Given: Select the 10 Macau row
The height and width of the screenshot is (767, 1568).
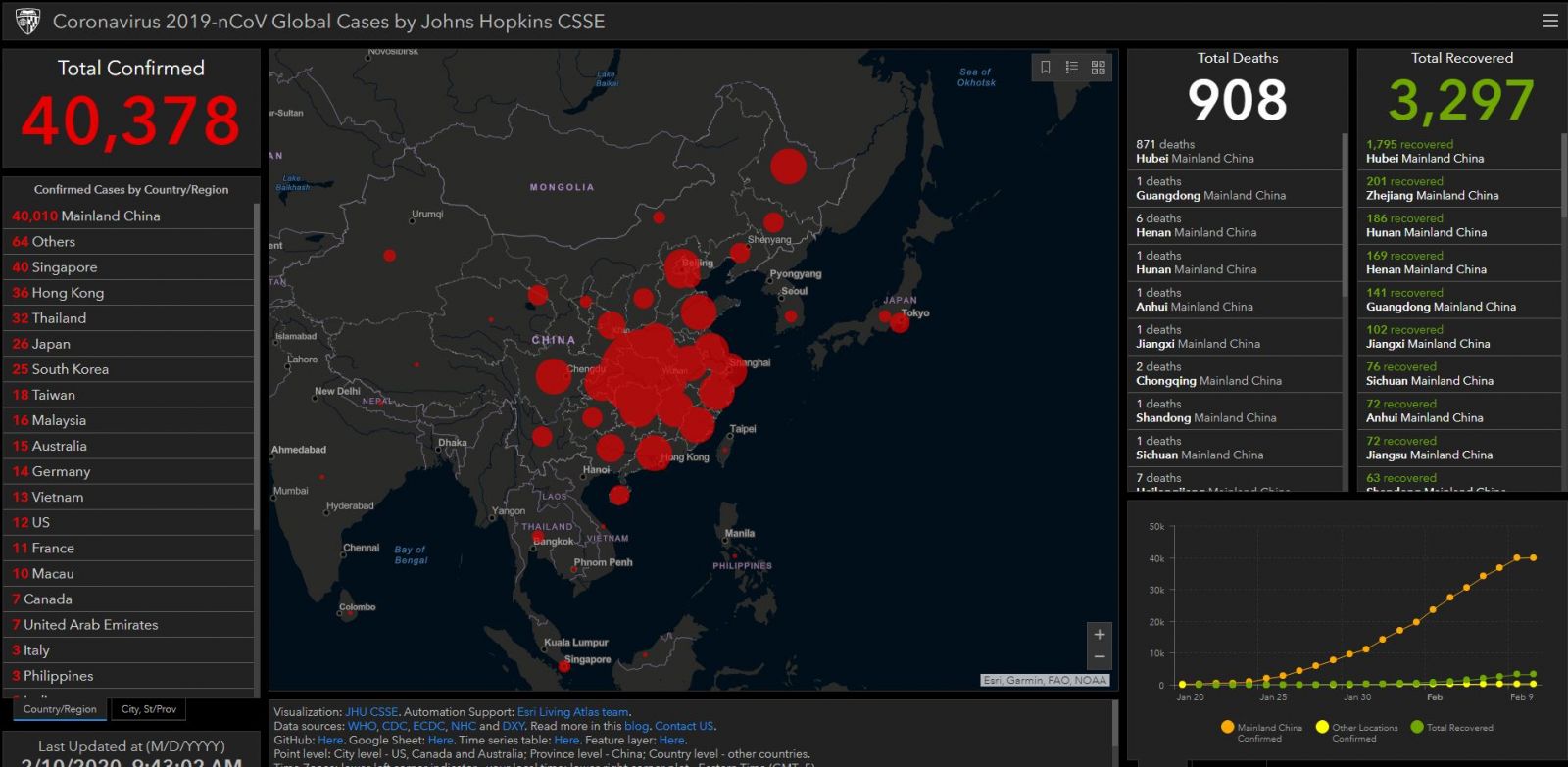Looking at the screenshot, I should click(x=128, y=573).
